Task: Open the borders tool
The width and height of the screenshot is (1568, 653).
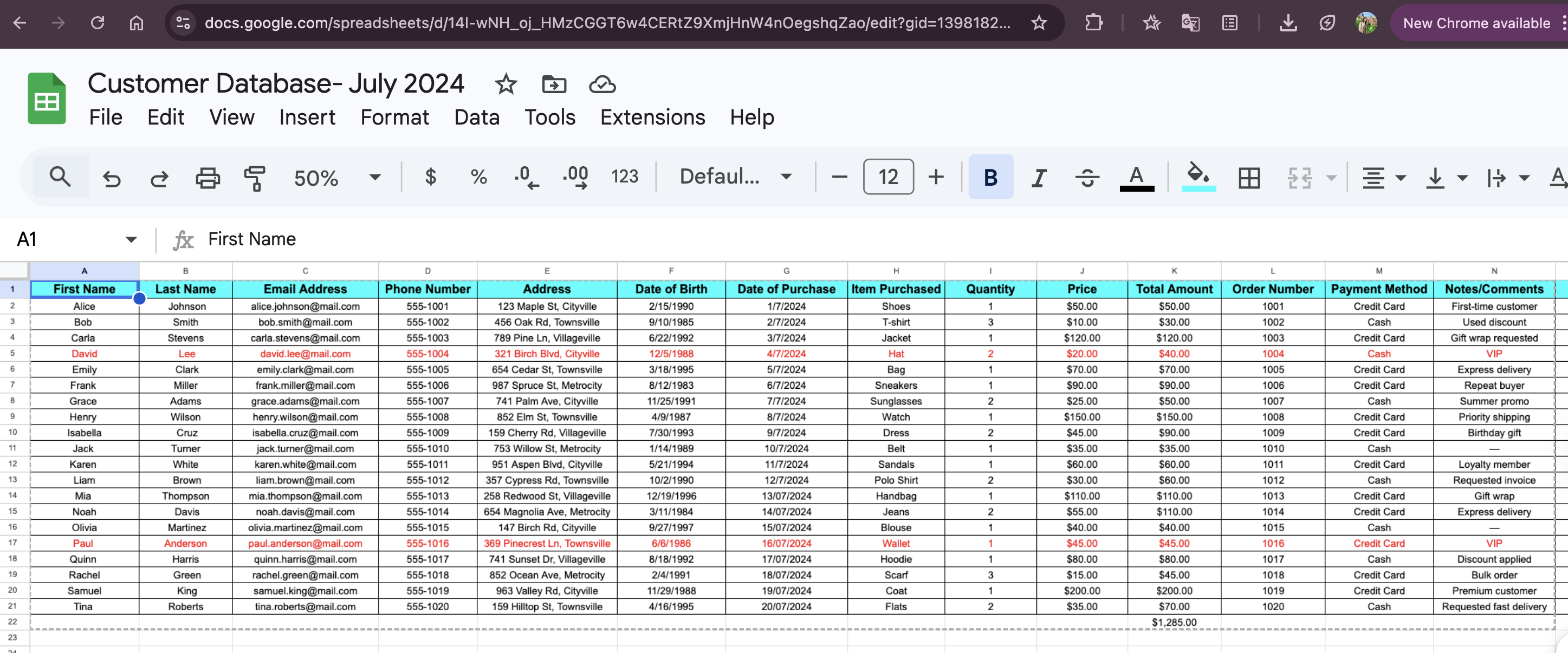Action: click(x=1248, y=178)
